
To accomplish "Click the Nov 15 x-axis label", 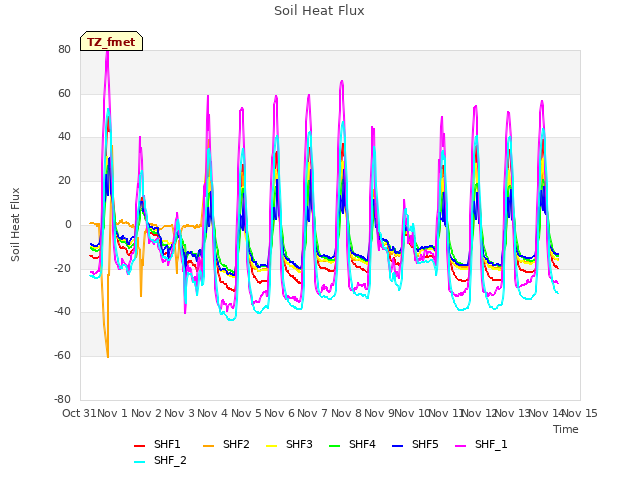I will (580, 413).
